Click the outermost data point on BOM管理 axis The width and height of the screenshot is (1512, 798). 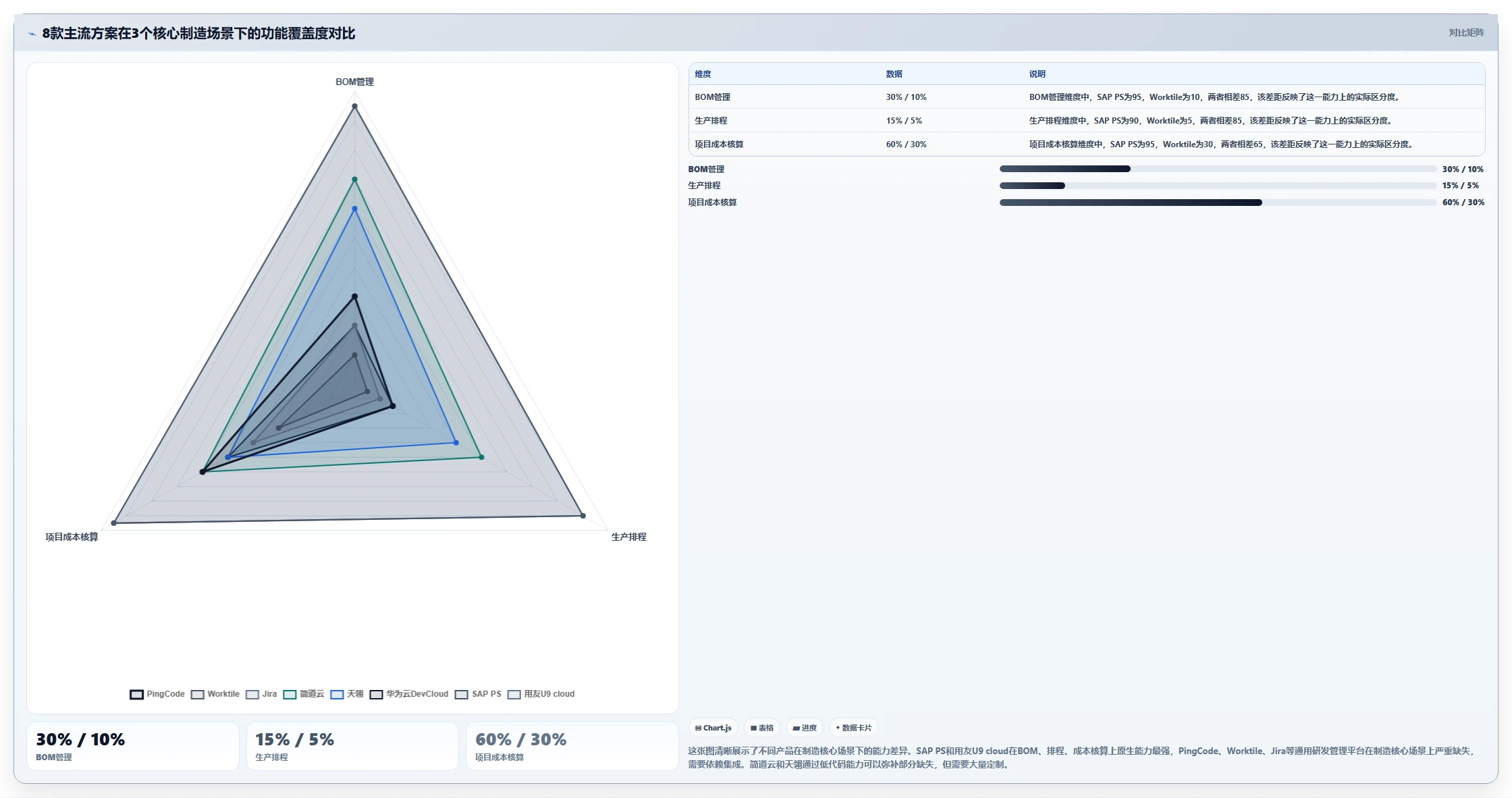(354, 107)
